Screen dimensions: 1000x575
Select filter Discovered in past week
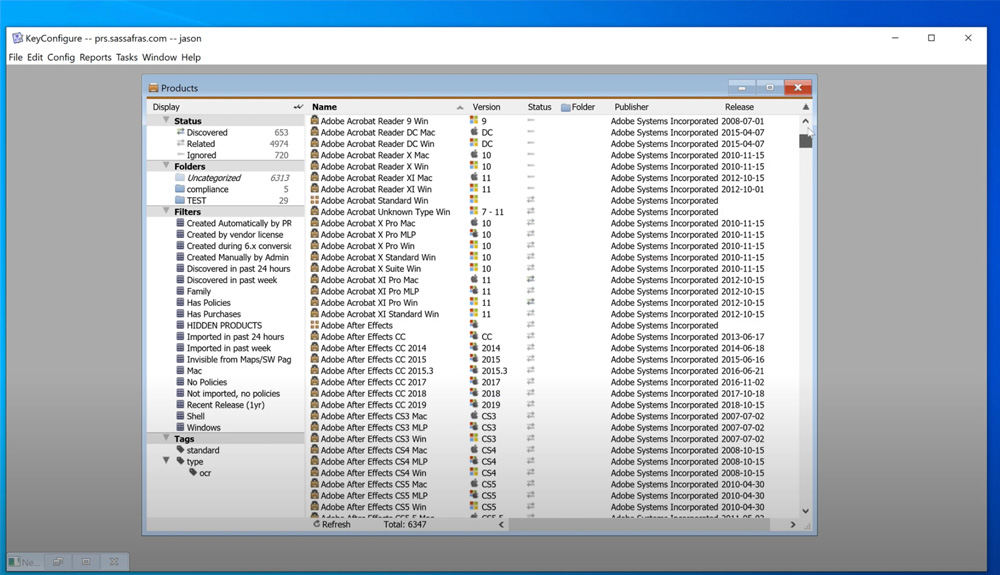tap(232, 280)
